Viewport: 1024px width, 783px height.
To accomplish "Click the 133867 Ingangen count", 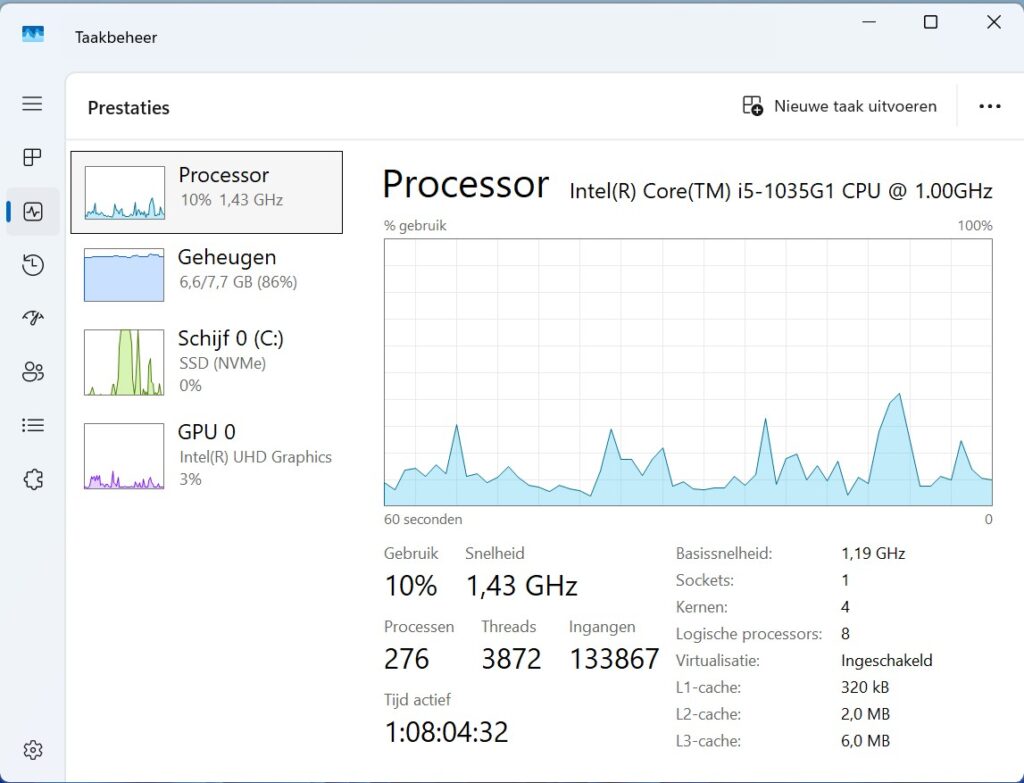I will (615, 659).
